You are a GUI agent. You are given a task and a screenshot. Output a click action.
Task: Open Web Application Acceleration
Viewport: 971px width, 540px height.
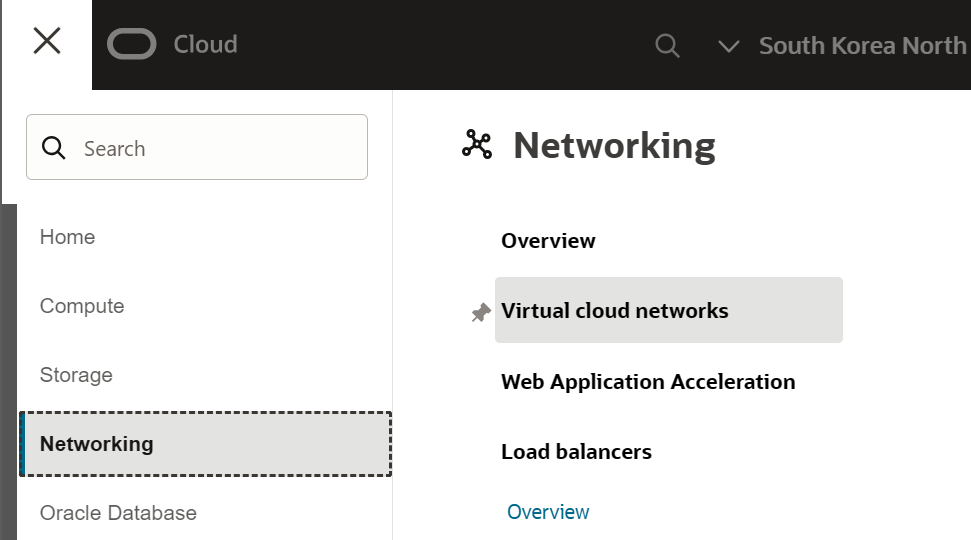tap(648, 381)
